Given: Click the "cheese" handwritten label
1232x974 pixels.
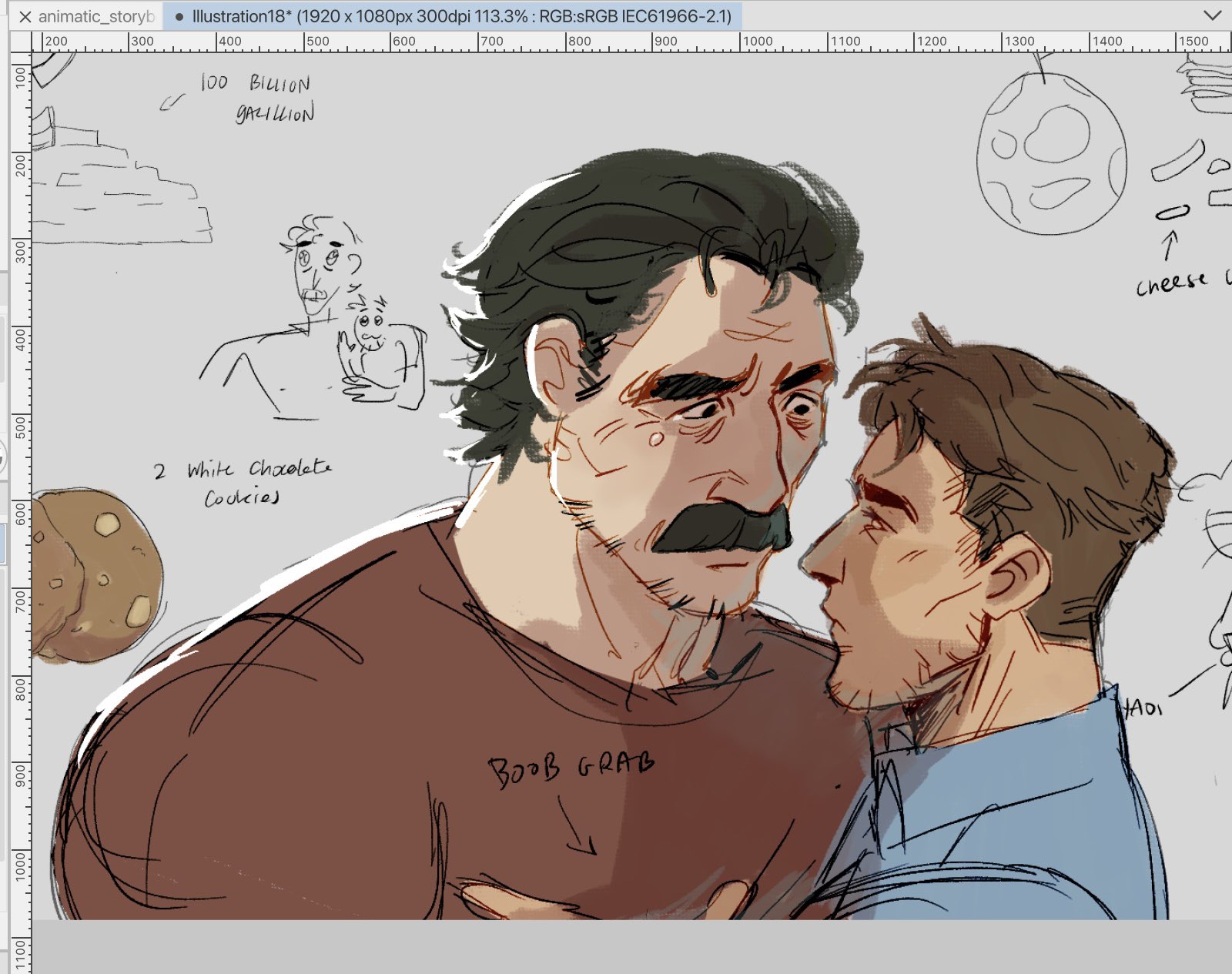Looking at the screenshot, I should 1172,283.
